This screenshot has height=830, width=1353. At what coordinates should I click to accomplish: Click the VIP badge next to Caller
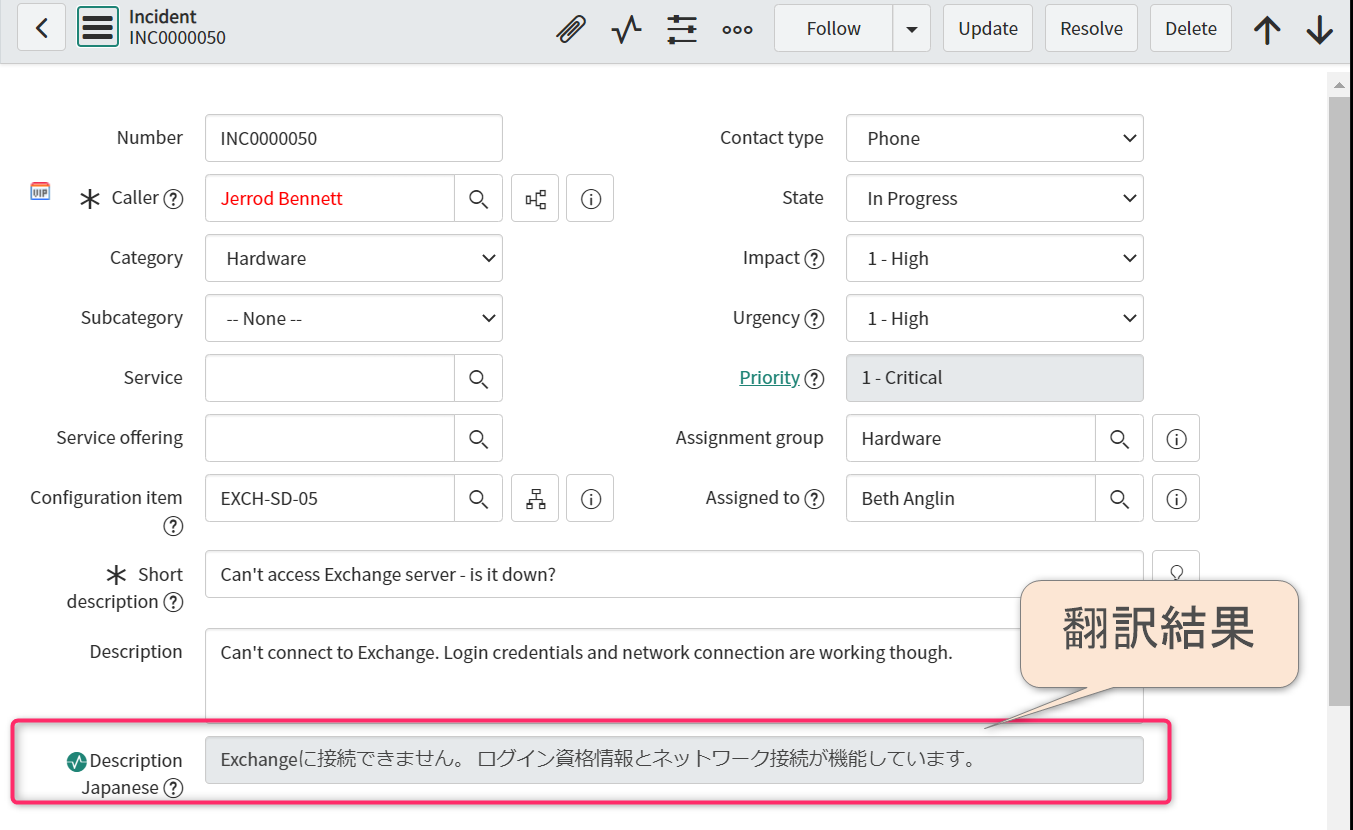coord(39,190)
